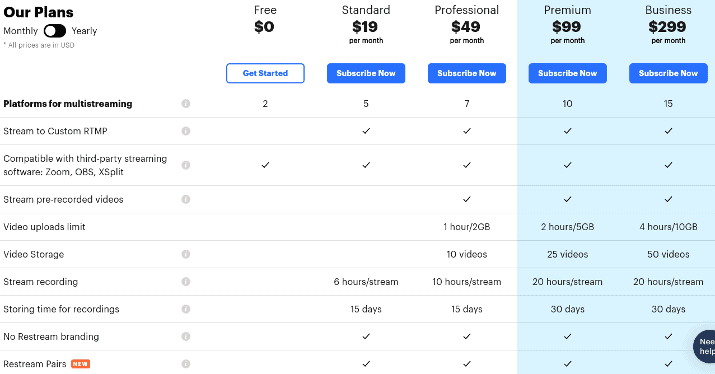Show info tooltip for Stream recording
715x374 pixels.
point(186,281)
